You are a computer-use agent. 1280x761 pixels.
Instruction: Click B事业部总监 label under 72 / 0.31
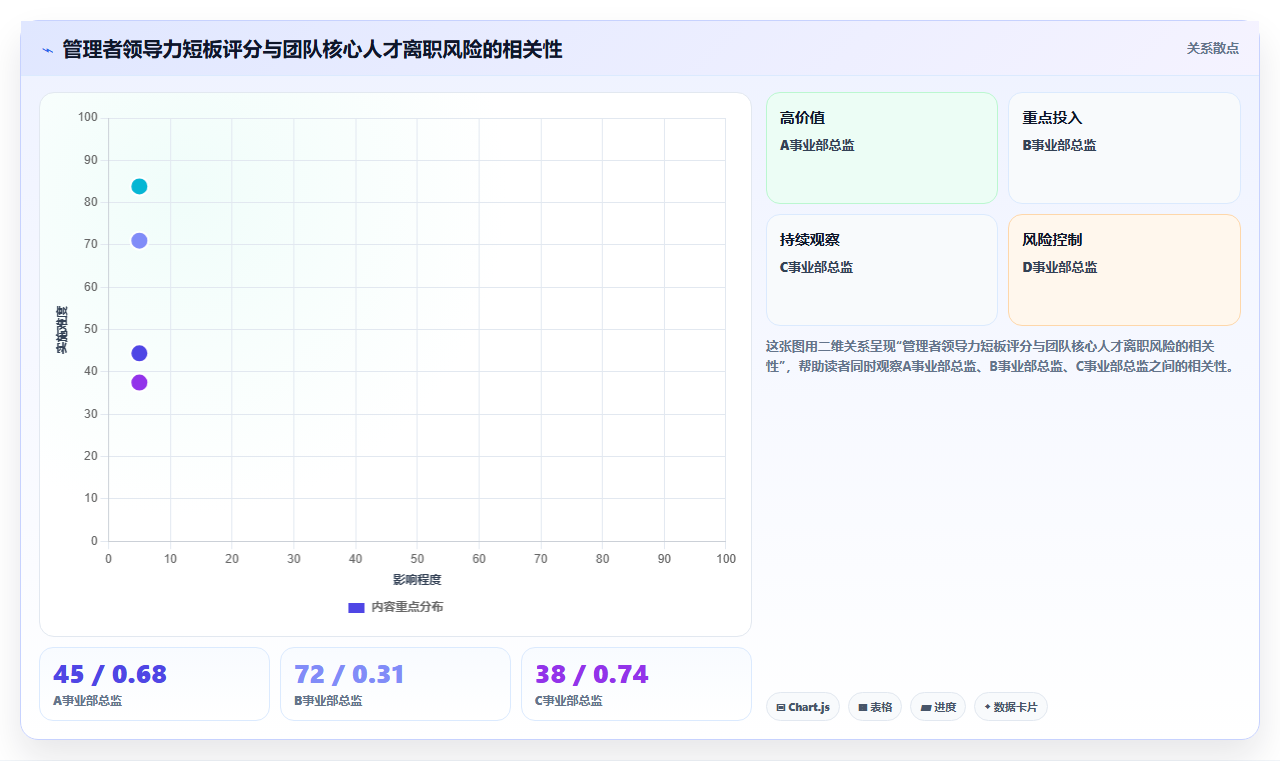pos(328,701)
